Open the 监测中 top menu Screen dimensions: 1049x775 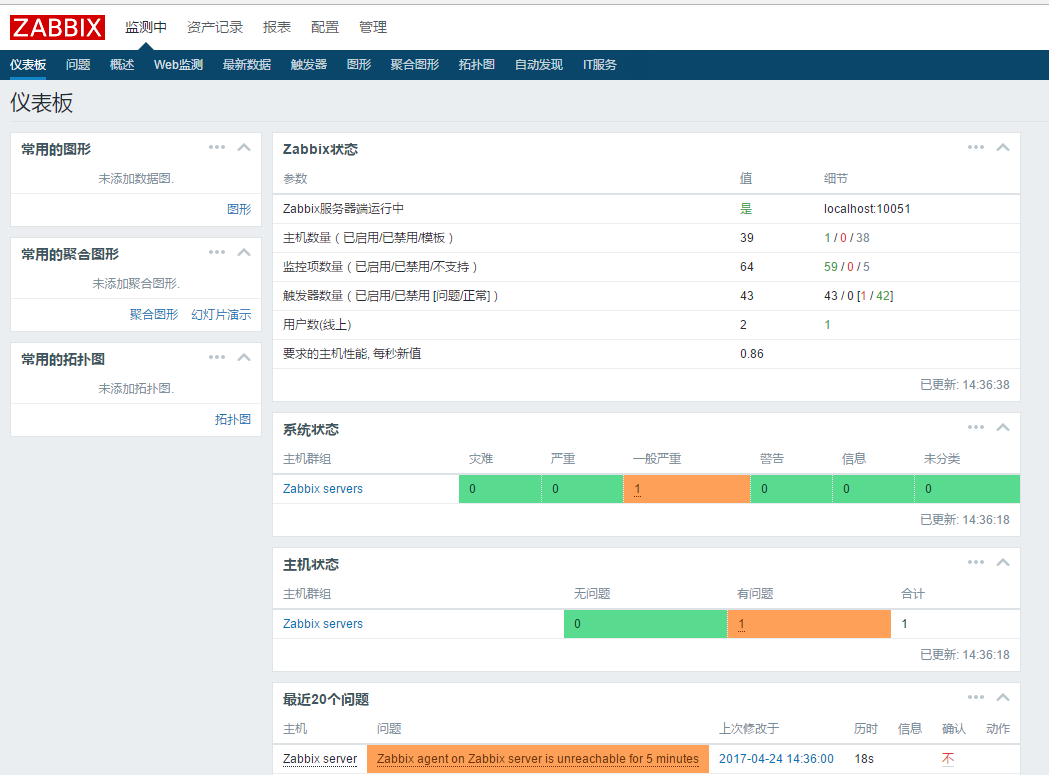coord(146,27)
